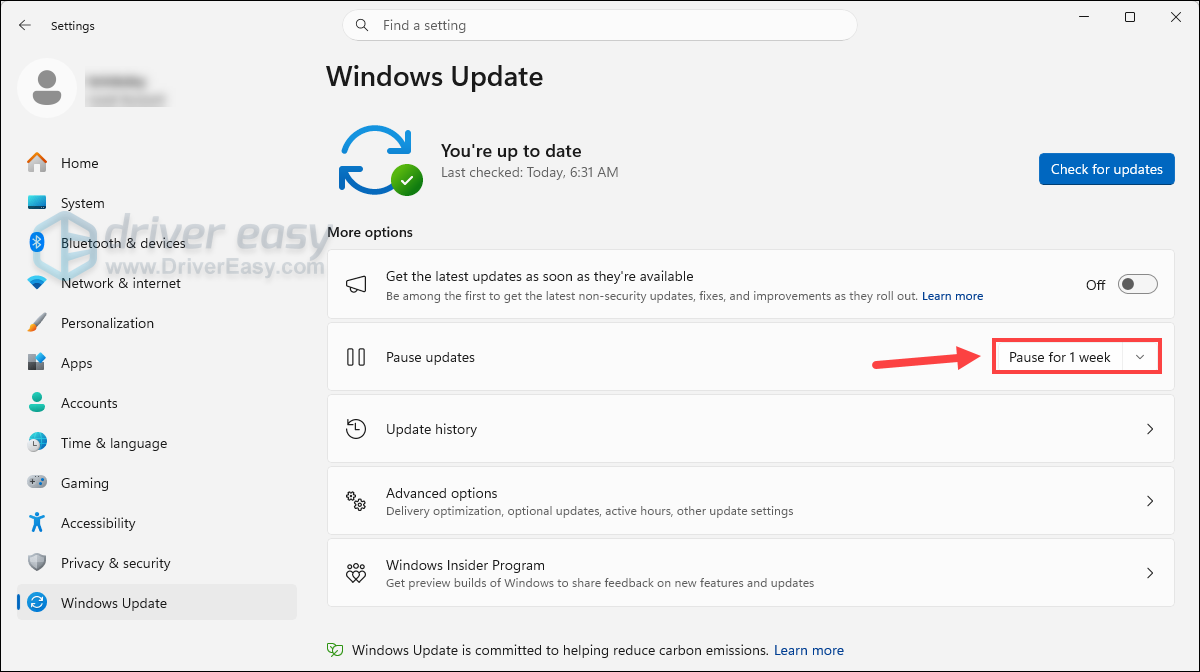The width and height of the screenshot is (1200, 672).
Task: Click the Find a setting search box
Action: [x=600, y=25]
